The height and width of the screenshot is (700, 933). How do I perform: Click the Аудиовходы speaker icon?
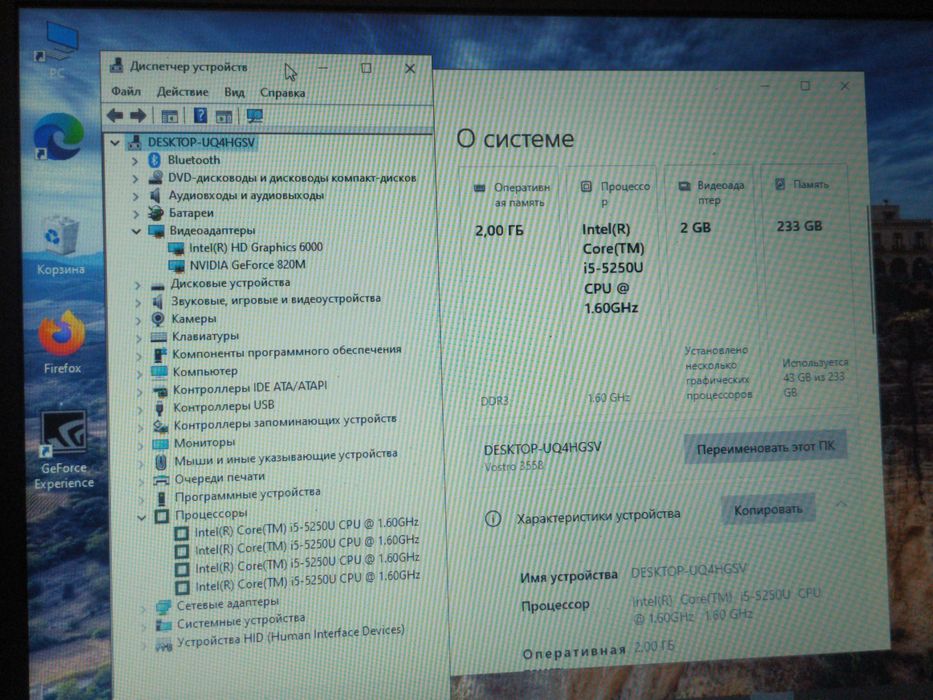click(156, 195)
